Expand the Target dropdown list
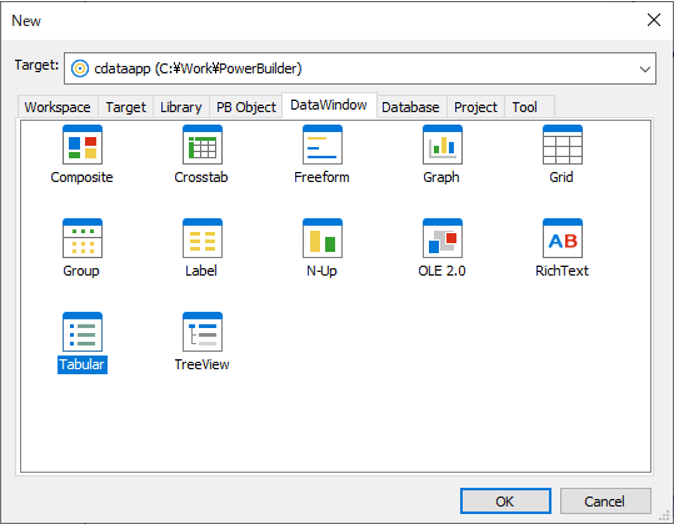 point(644,68)
